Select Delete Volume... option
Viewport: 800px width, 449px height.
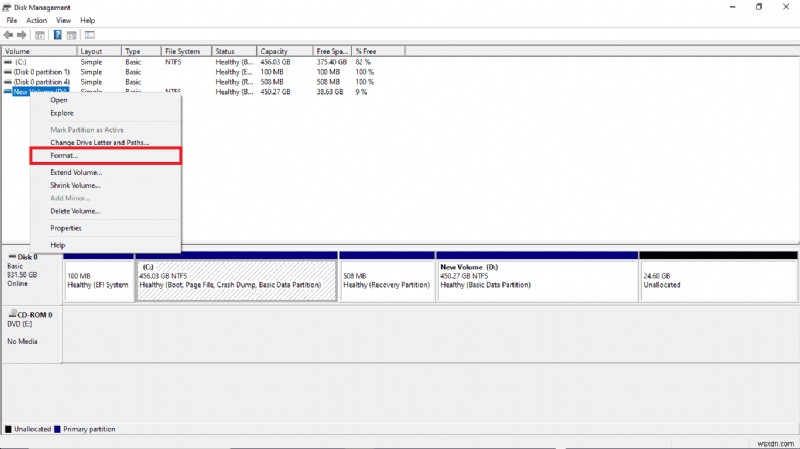(106, 211)
